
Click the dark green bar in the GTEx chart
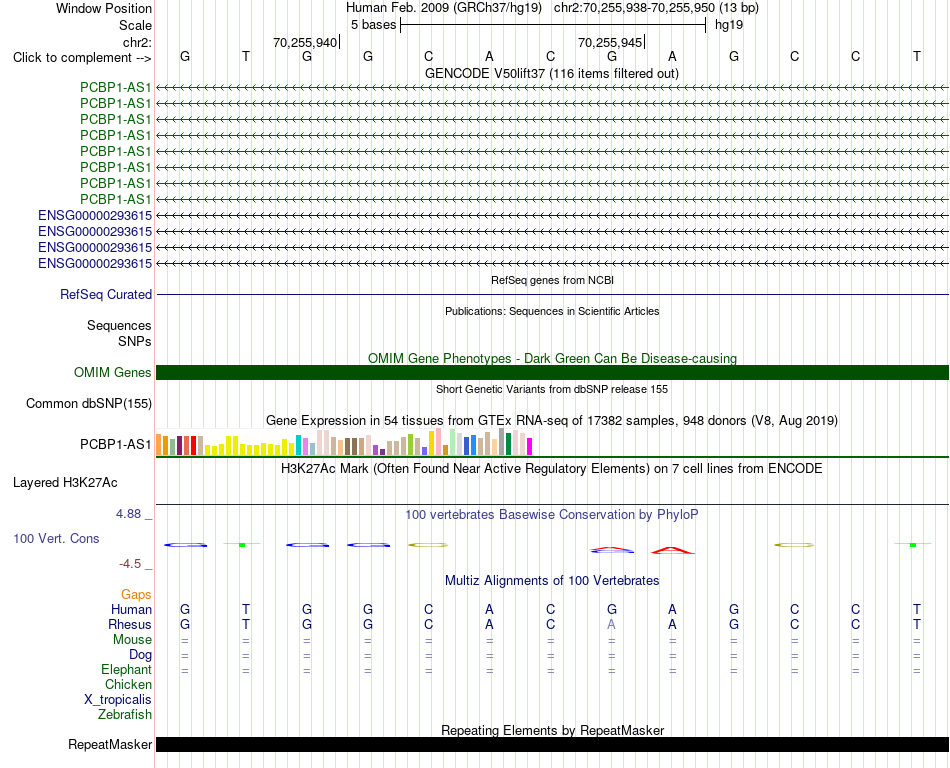pyautogui.click(x=508, y=443)
